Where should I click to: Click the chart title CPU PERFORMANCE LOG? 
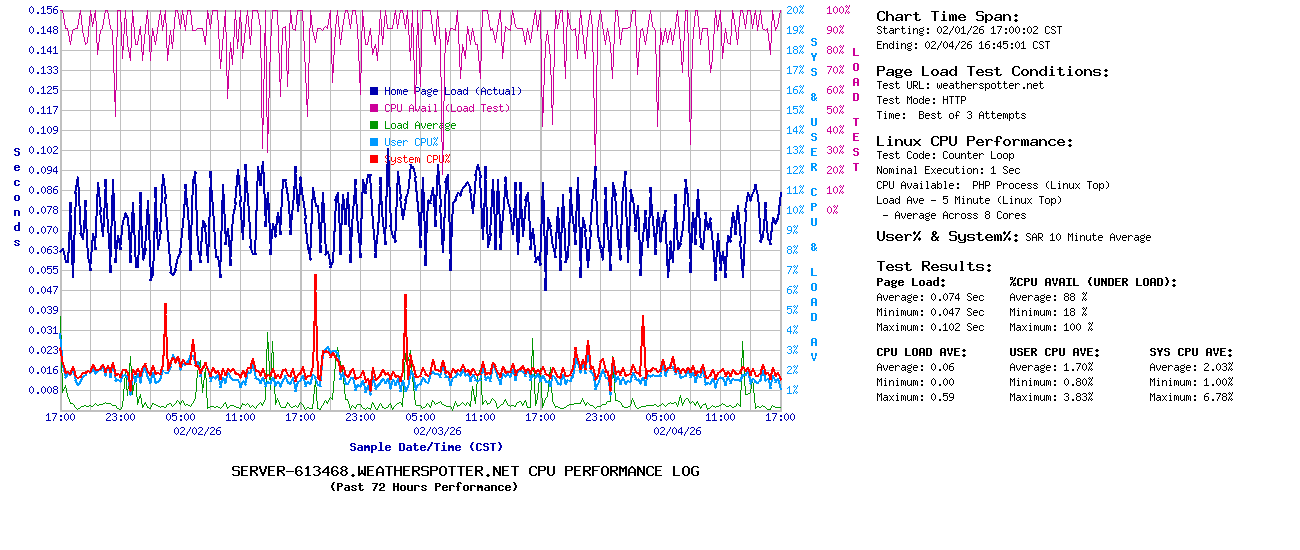click(465, 471)
